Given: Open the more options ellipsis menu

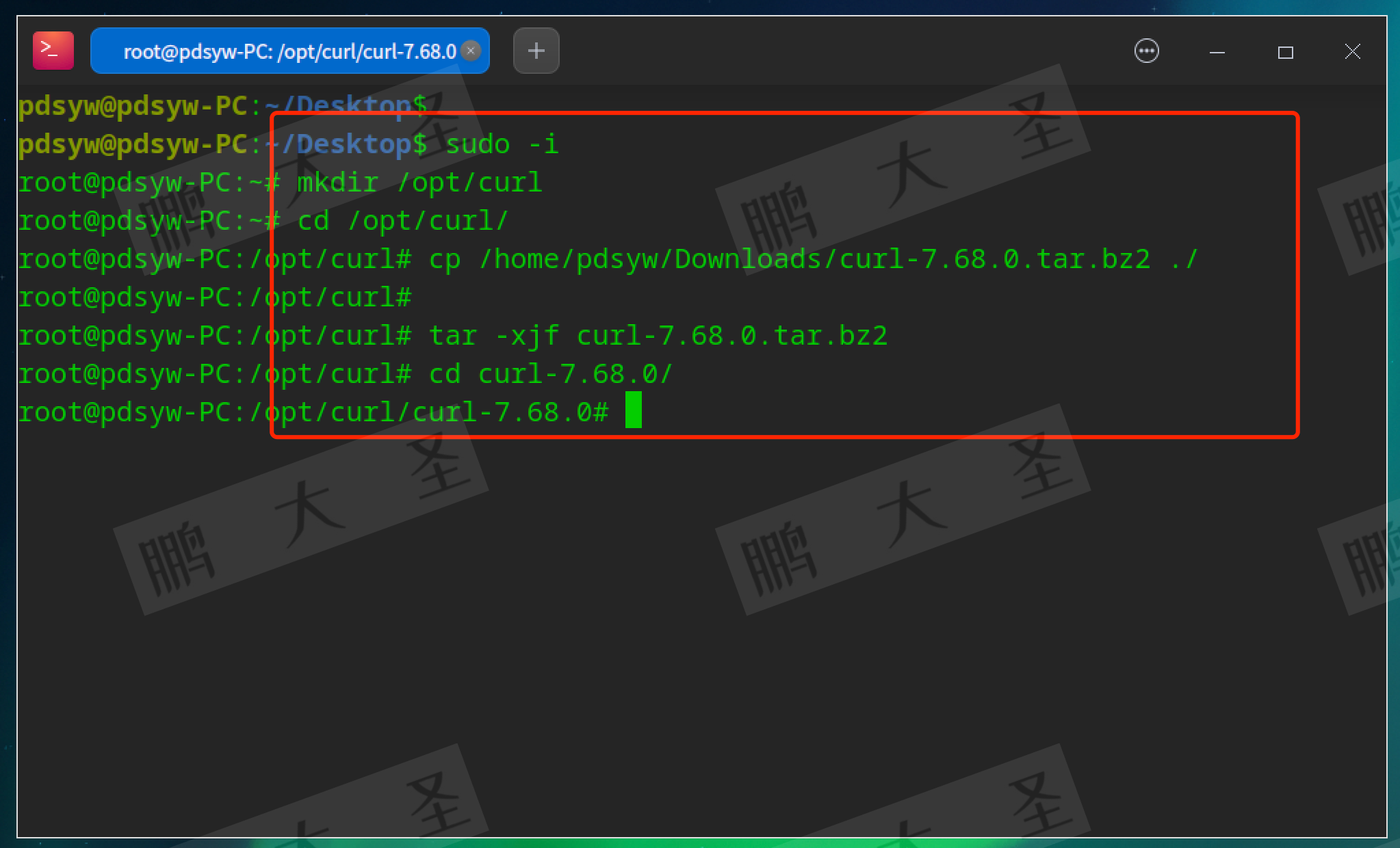Looking at the screenshot, I should click(1146, 51).
